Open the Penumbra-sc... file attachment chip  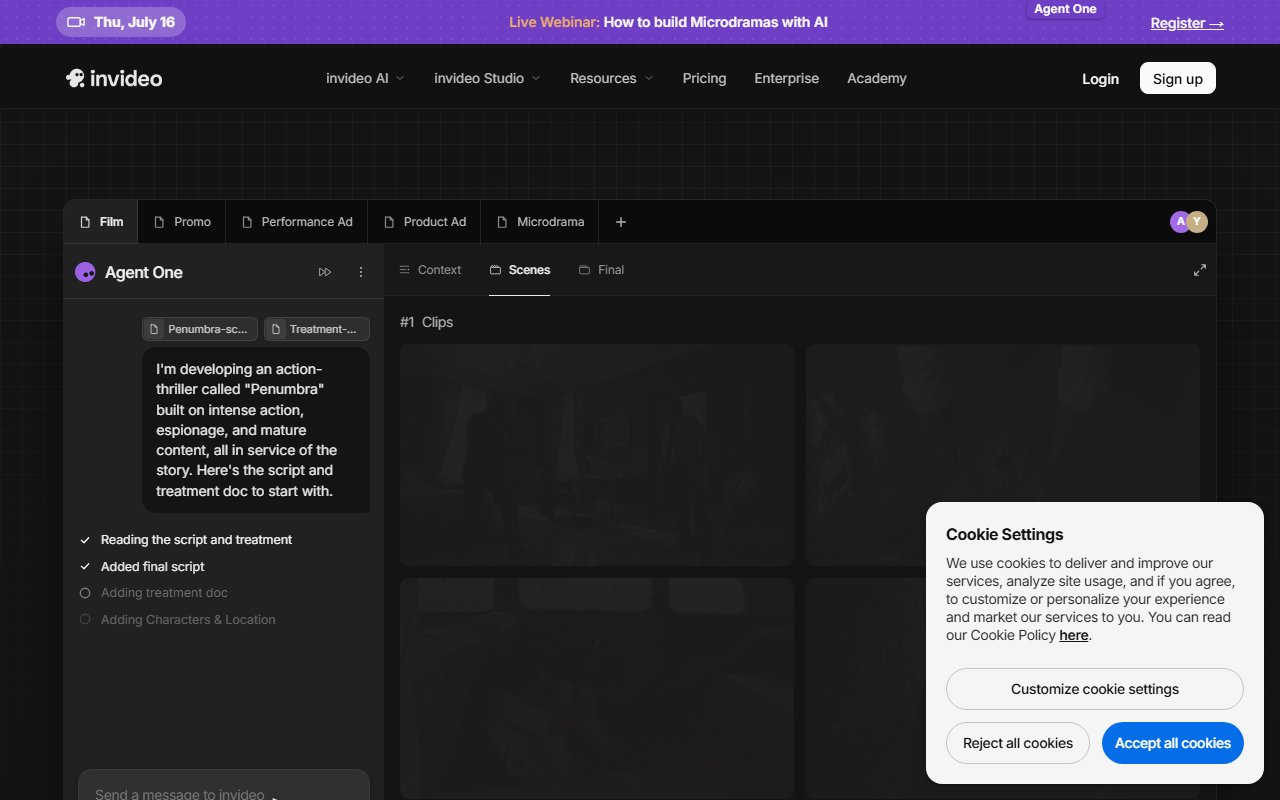pos(200,329)
